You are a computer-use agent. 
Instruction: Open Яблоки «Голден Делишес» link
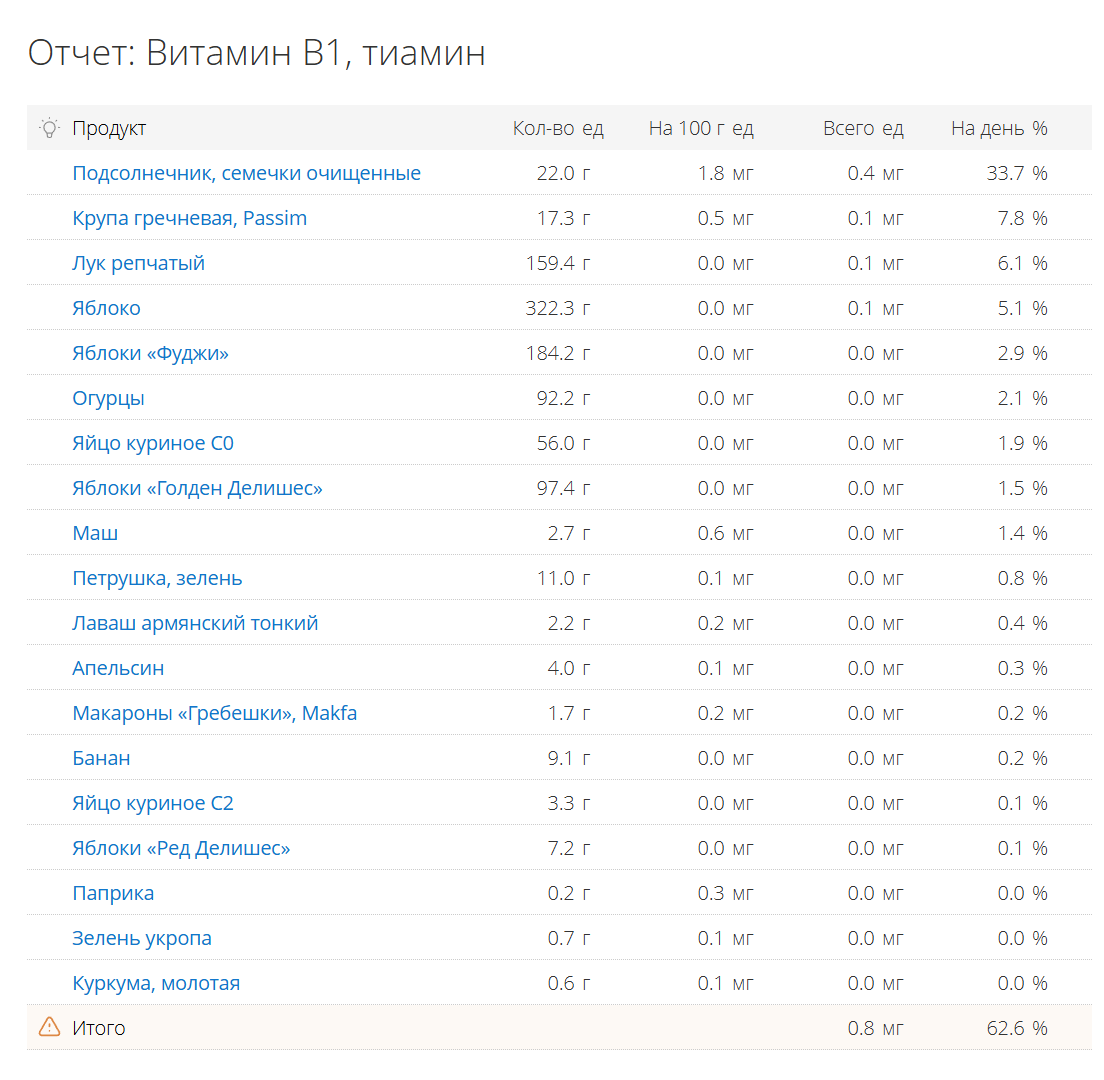(197, 489)
